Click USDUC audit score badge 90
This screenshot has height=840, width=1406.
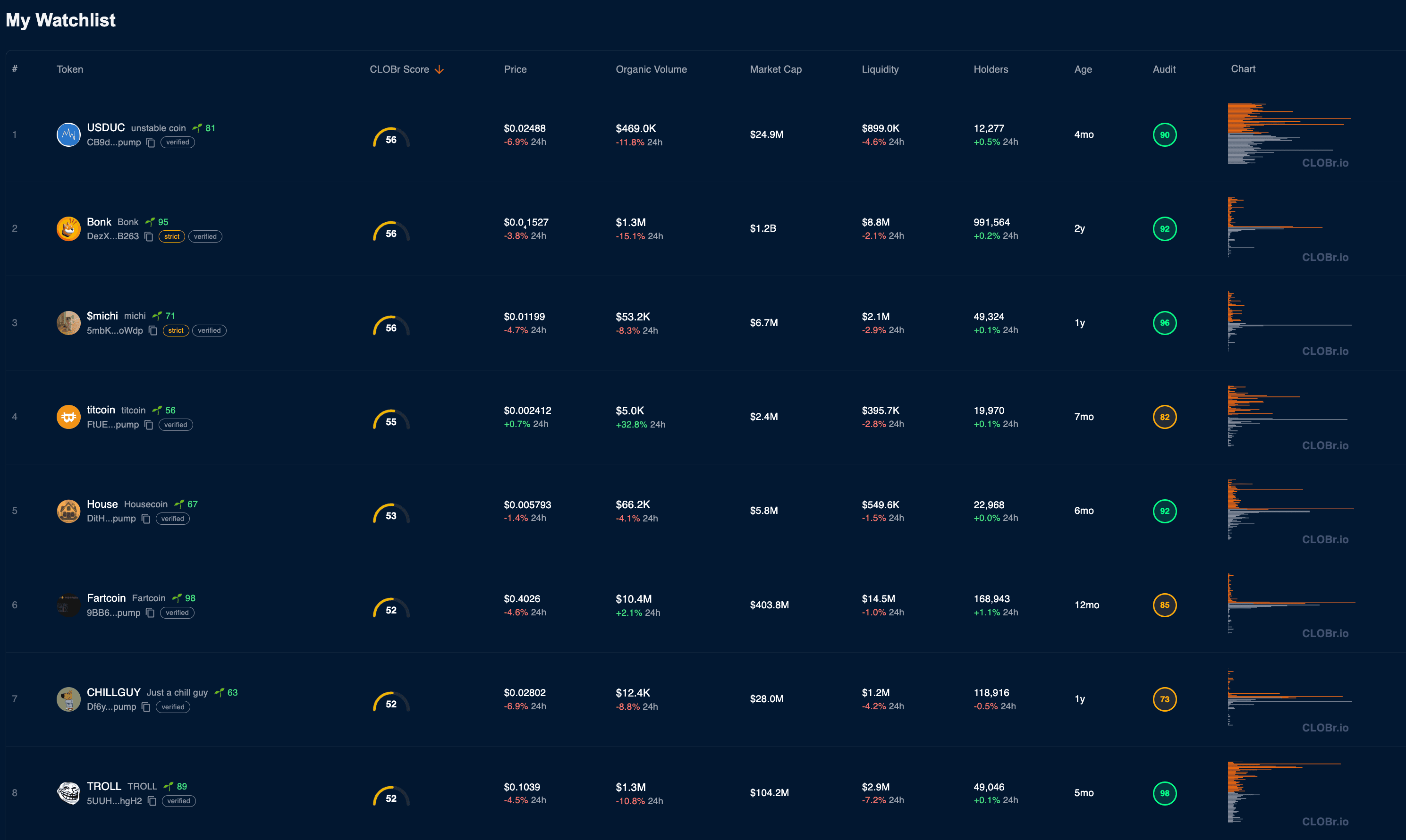pos(1165,134)
